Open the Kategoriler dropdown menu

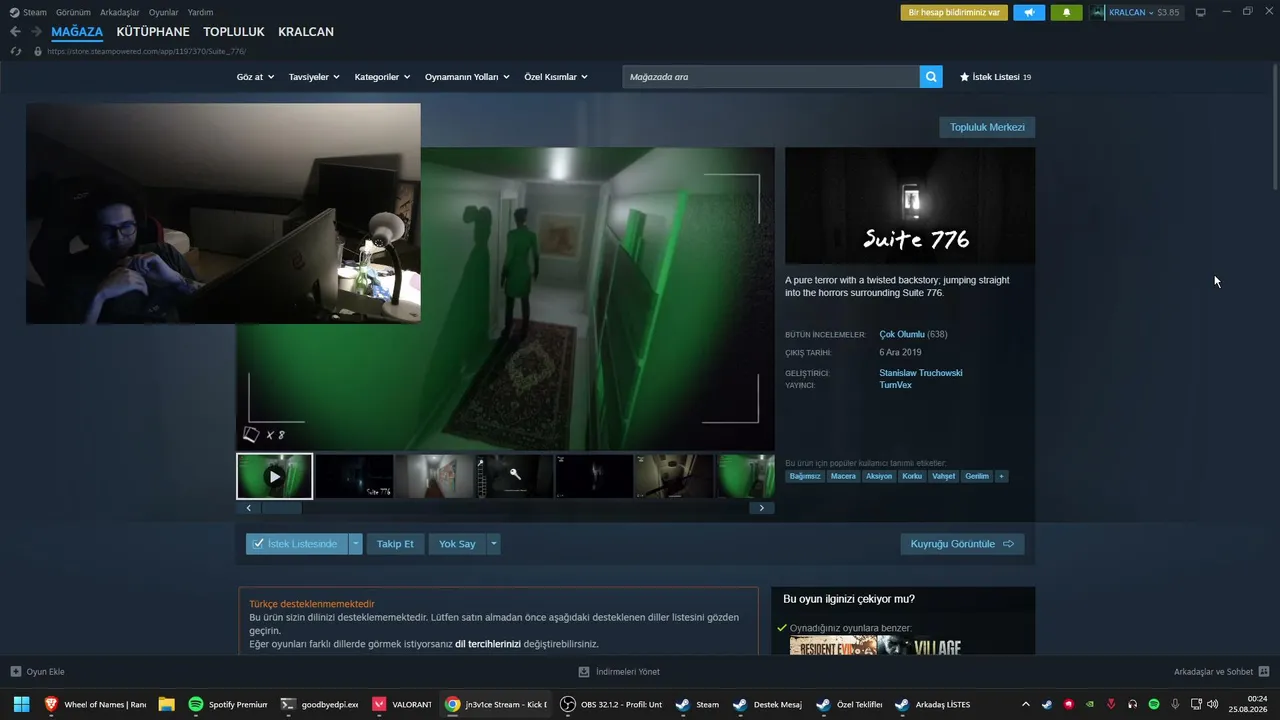383,77
